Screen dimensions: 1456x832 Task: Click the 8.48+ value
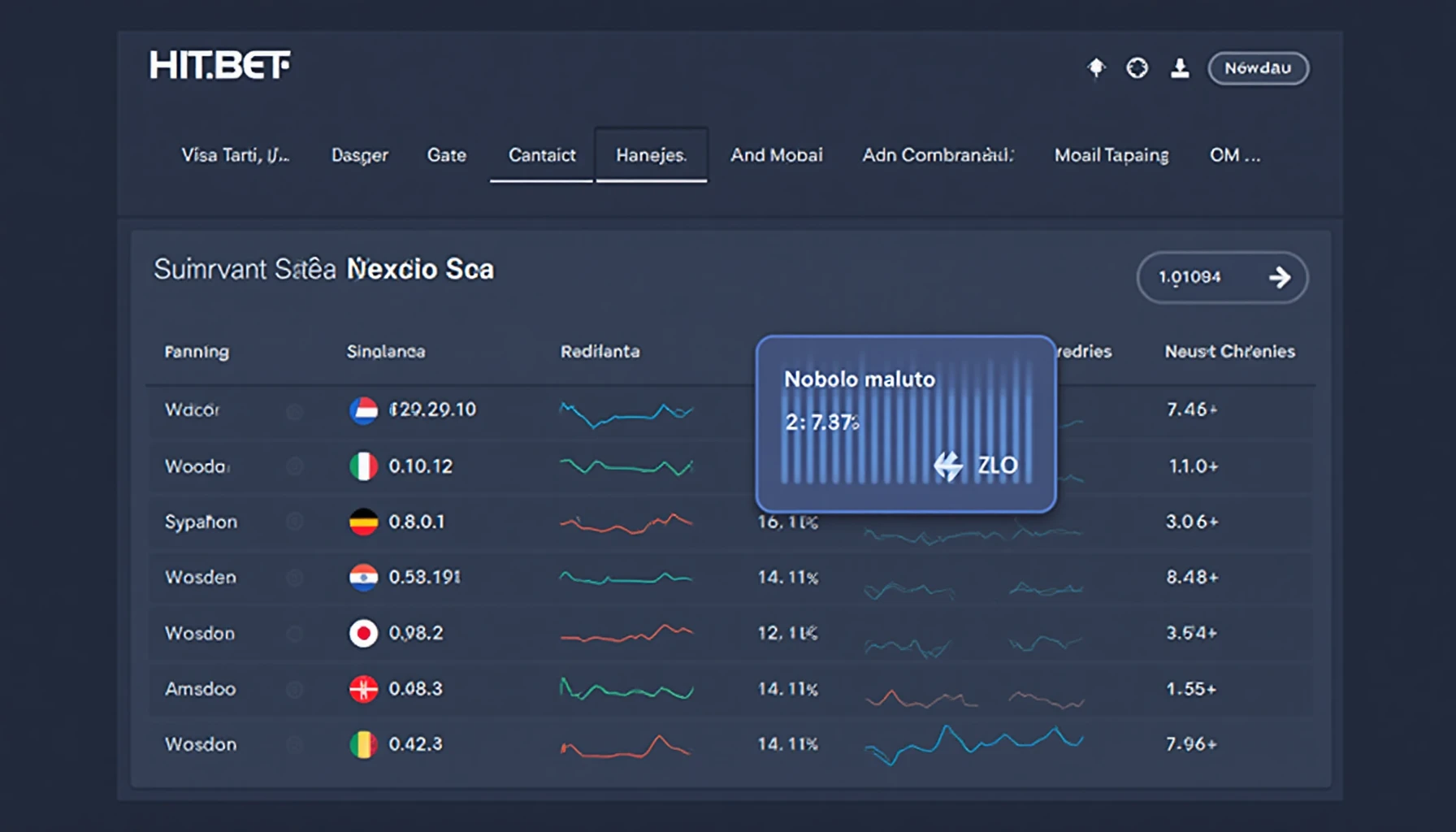click(x=1192, y=578)
